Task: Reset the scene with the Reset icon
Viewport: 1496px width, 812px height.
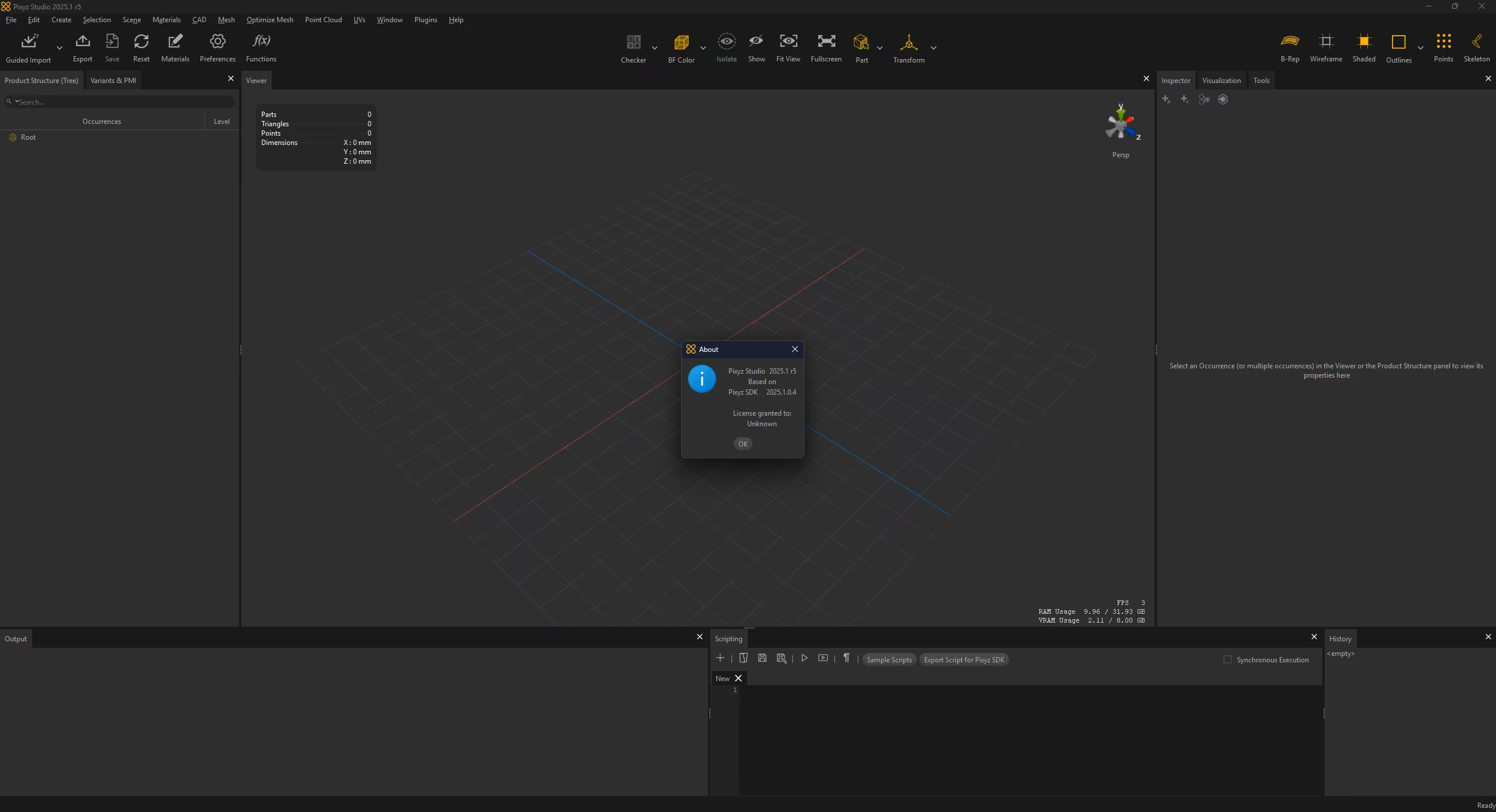Action: [141, 42]
